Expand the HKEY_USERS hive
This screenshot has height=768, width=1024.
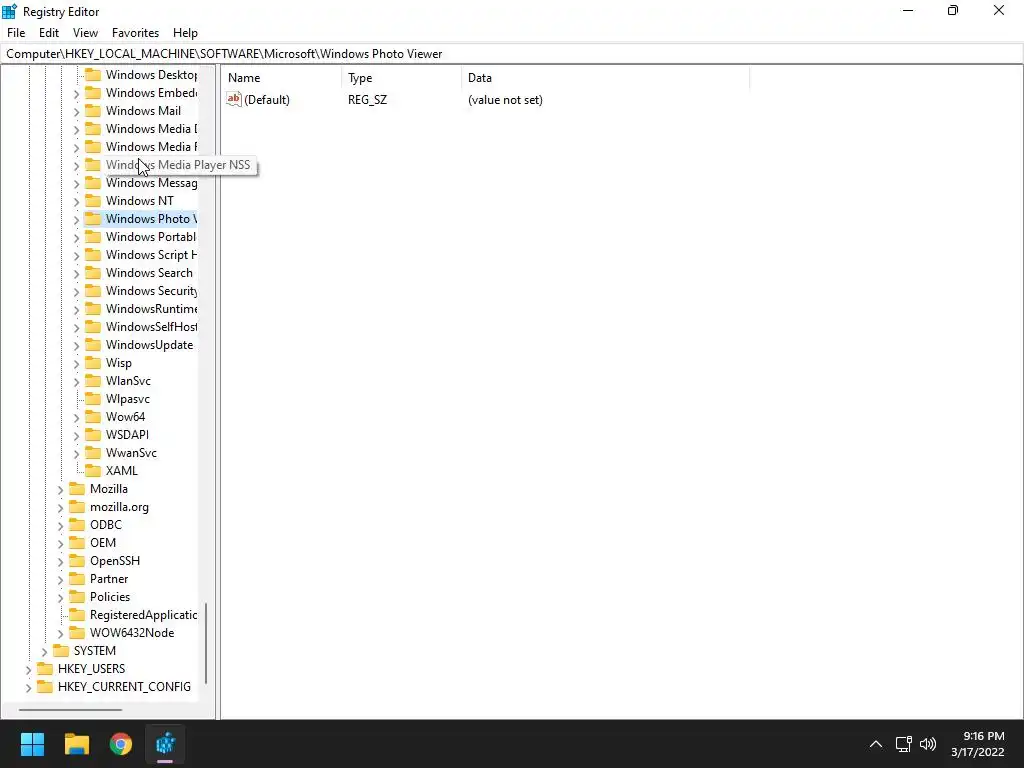(28, 669)
